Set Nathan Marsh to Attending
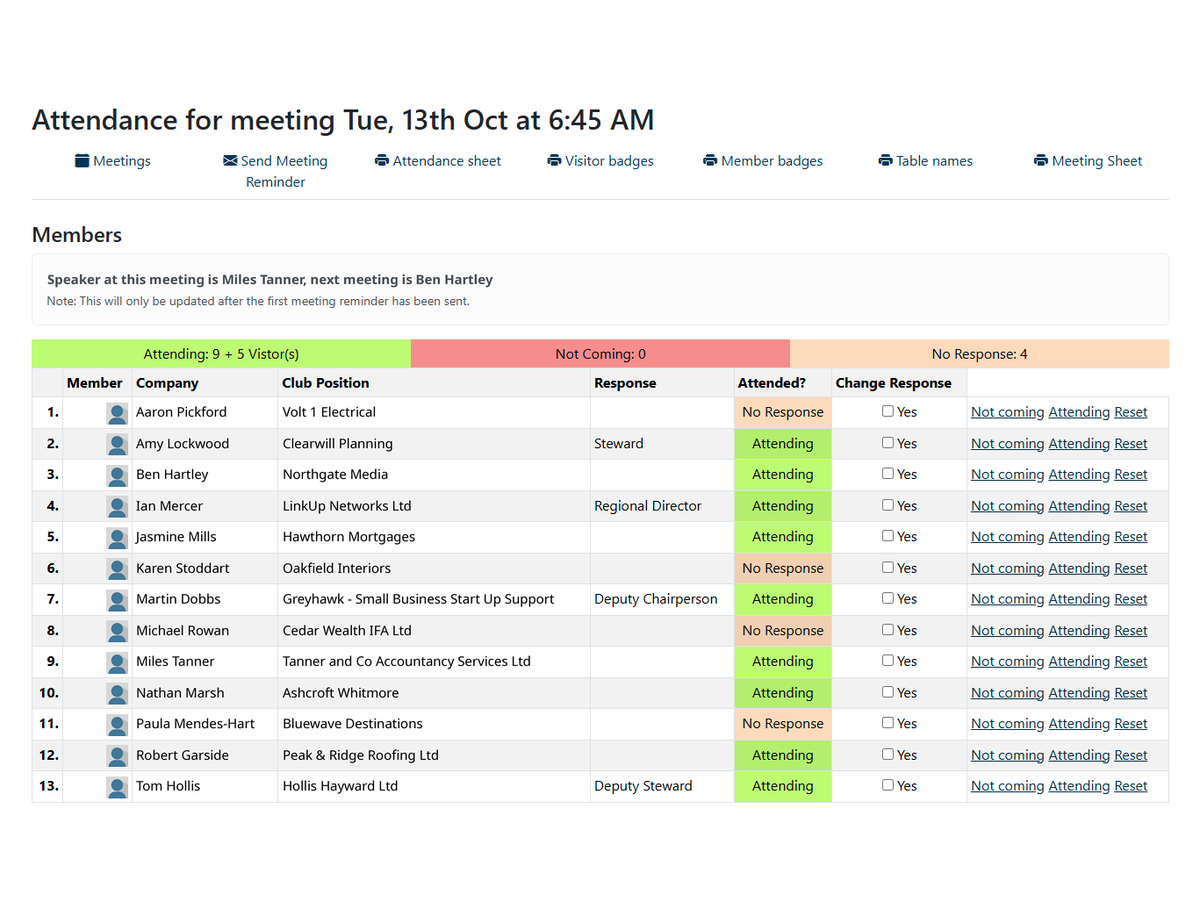 tap(1079, 693)
